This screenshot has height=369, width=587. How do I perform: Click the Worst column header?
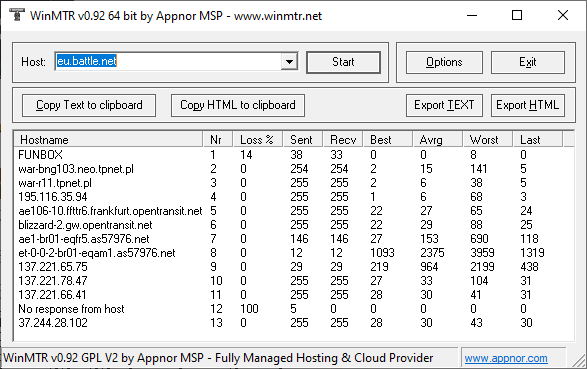(488, 140)
